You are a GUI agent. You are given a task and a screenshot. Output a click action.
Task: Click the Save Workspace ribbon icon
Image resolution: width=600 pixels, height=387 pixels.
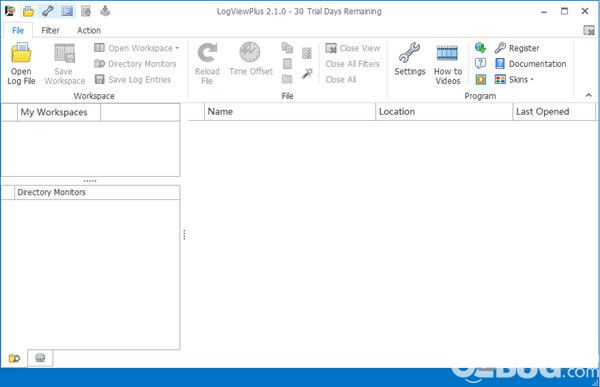(x=64, y=53)
